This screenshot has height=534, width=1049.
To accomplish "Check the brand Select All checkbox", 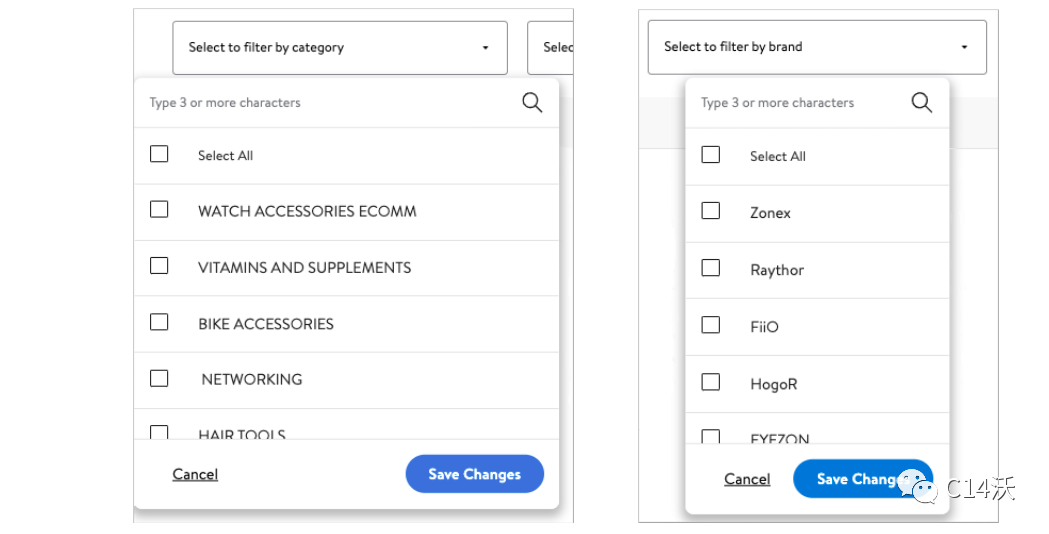I will point(711,155).
